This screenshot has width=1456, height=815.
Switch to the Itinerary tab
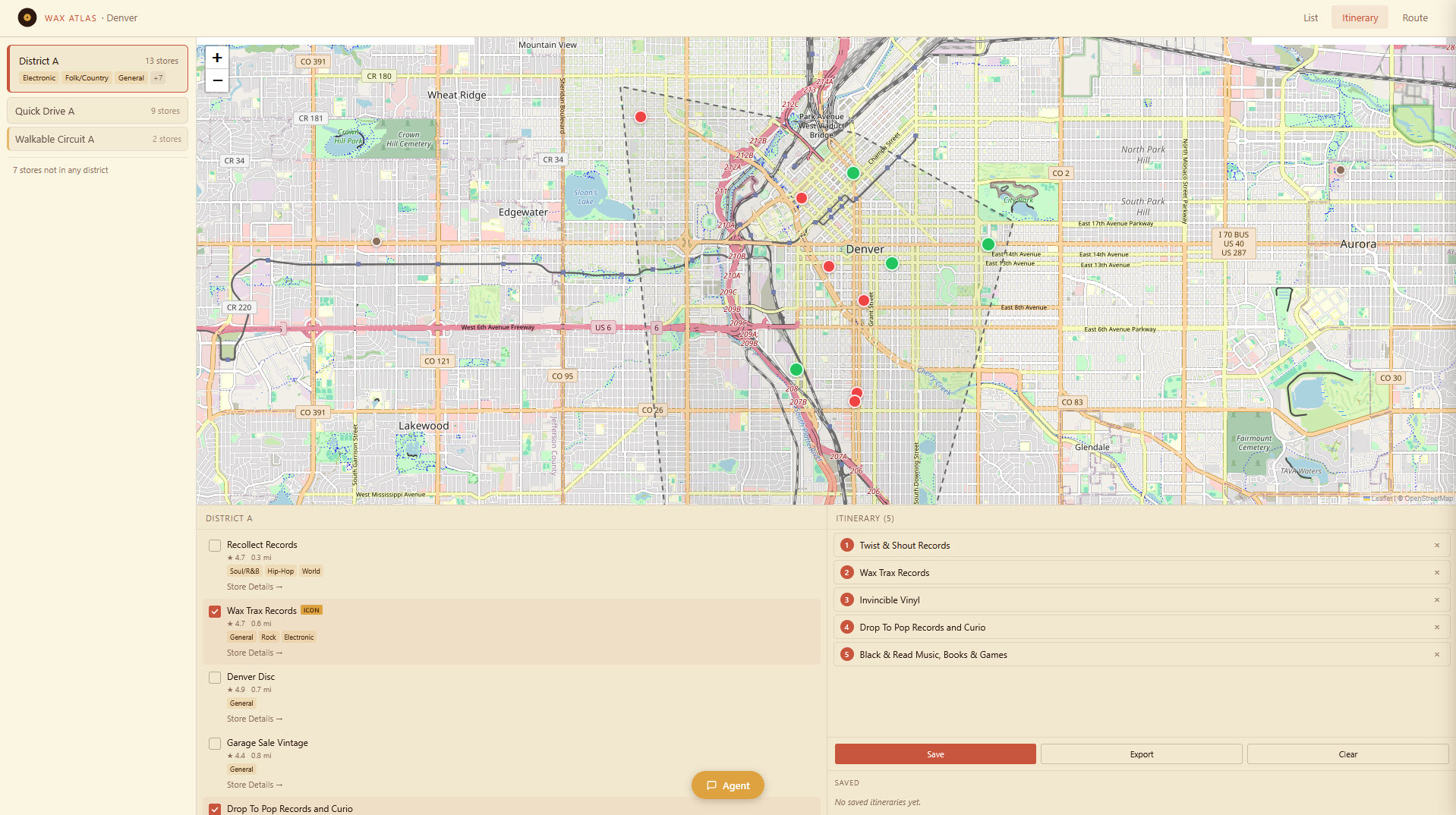(x=1360, y=18)
